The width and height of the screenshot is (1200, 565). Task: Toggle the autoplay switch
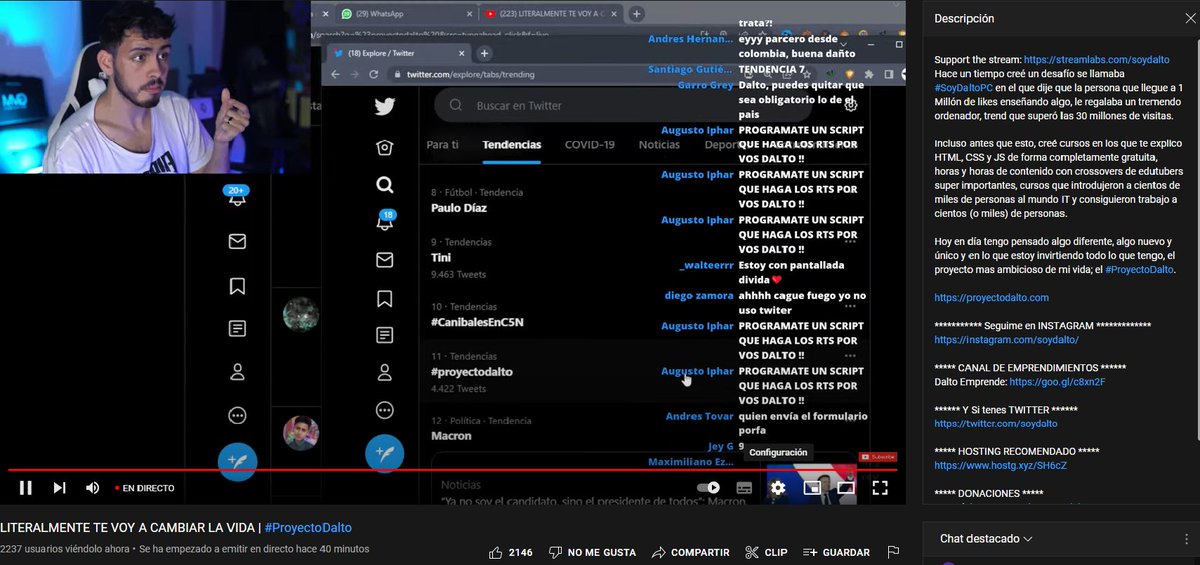[x=708, y=488]
